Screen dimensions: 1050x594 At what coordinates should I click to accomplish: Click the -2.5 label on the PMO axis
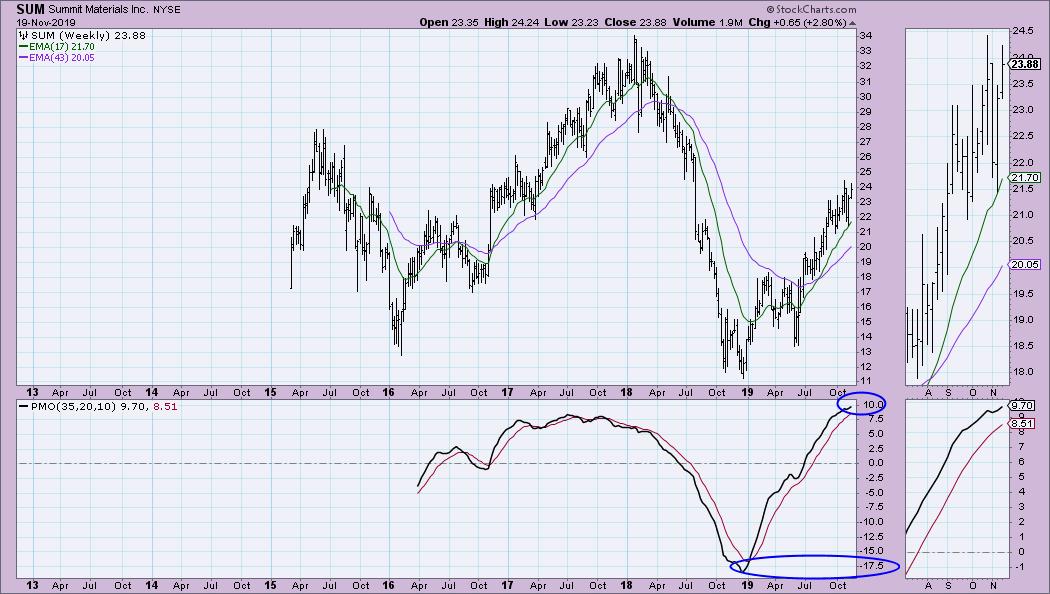873,477
